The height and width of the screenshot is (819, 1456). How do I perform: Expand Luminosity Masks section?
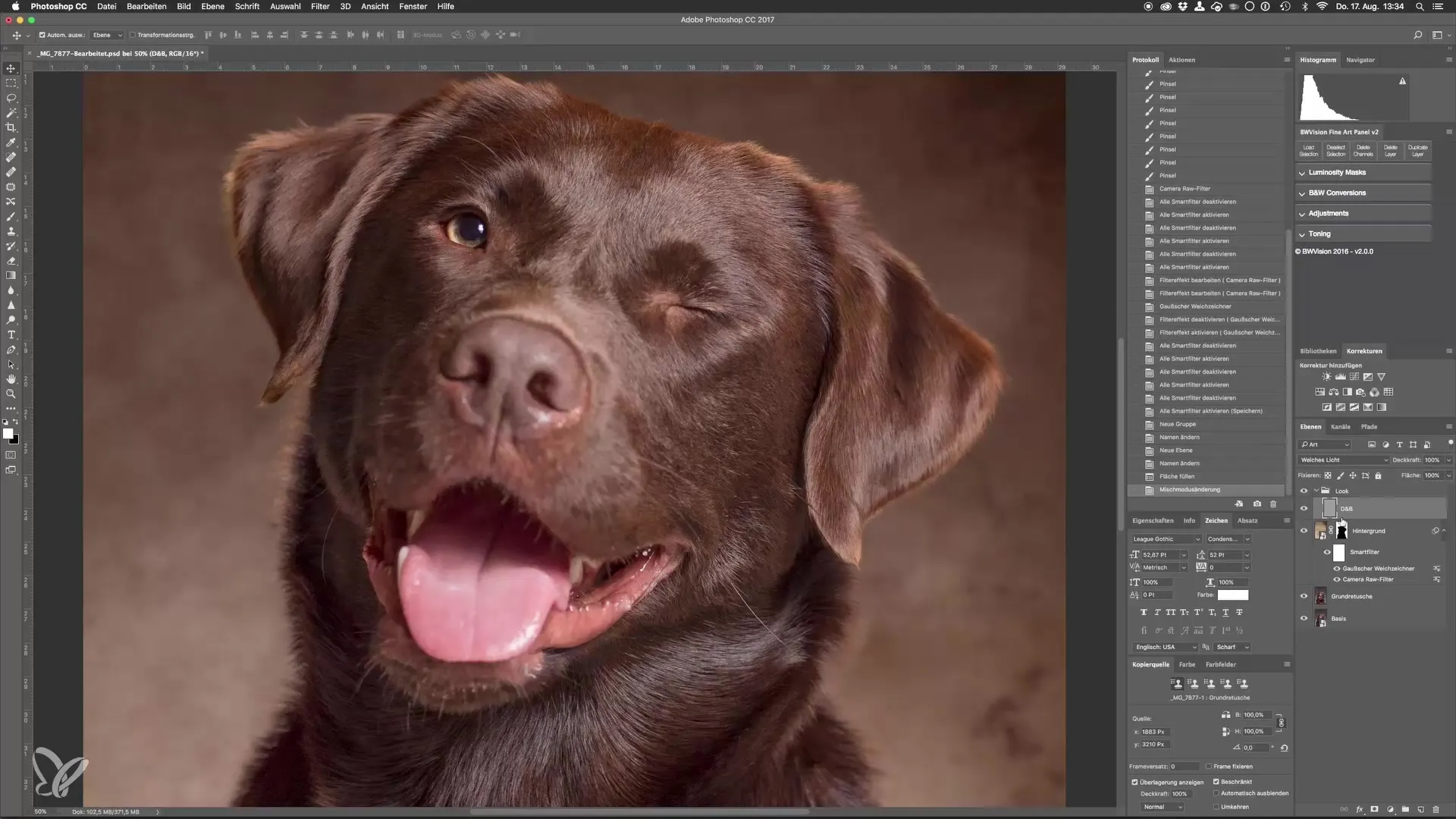coord(1363,173)
